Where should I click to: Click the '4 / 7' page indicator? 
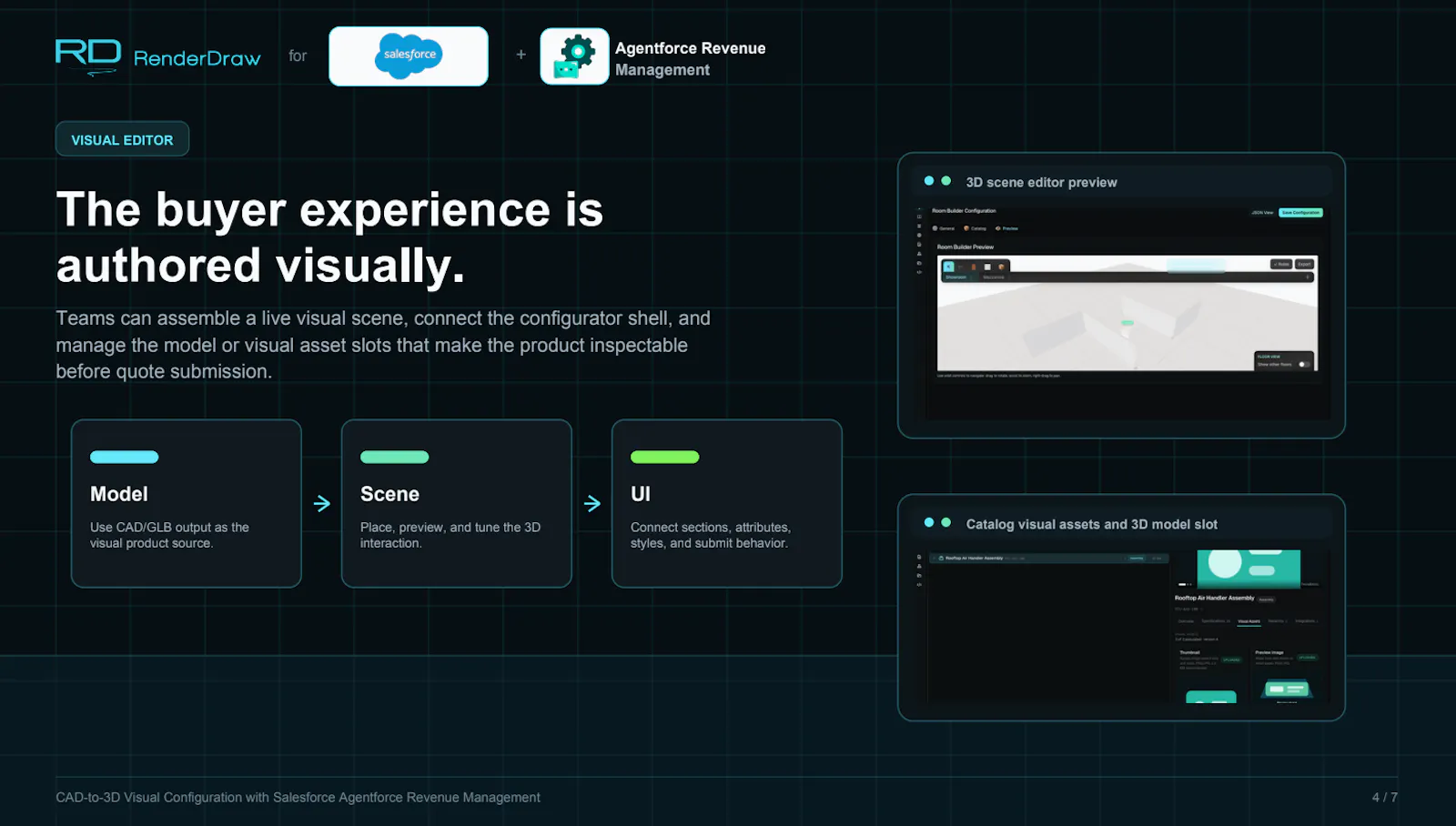(x=1384, y=797)
